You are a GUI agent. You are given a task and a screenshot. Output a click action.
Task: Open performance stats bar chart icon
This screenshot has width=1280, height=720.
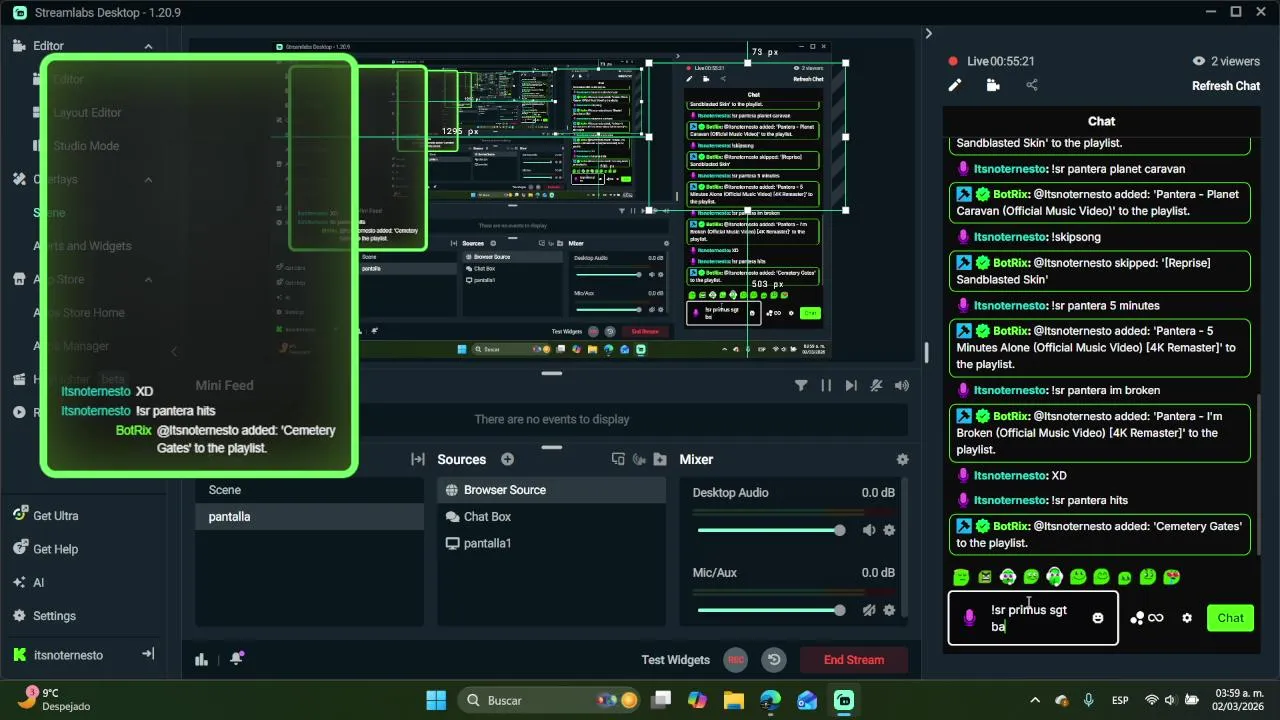(x=201, y=659)
